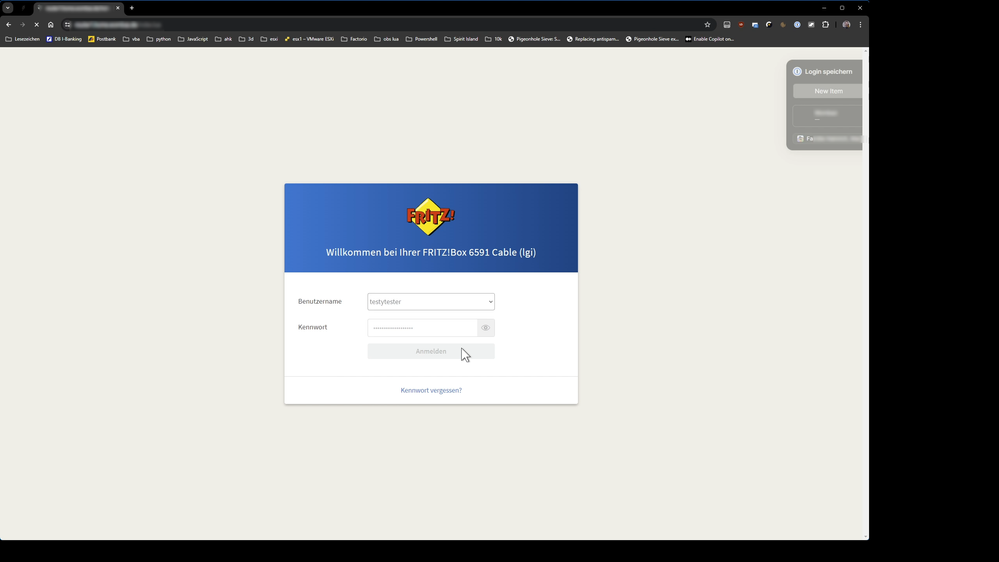Bookmark this page with the star icon
Viewport: 999px width, 562px height.
(x=707, y=24)
